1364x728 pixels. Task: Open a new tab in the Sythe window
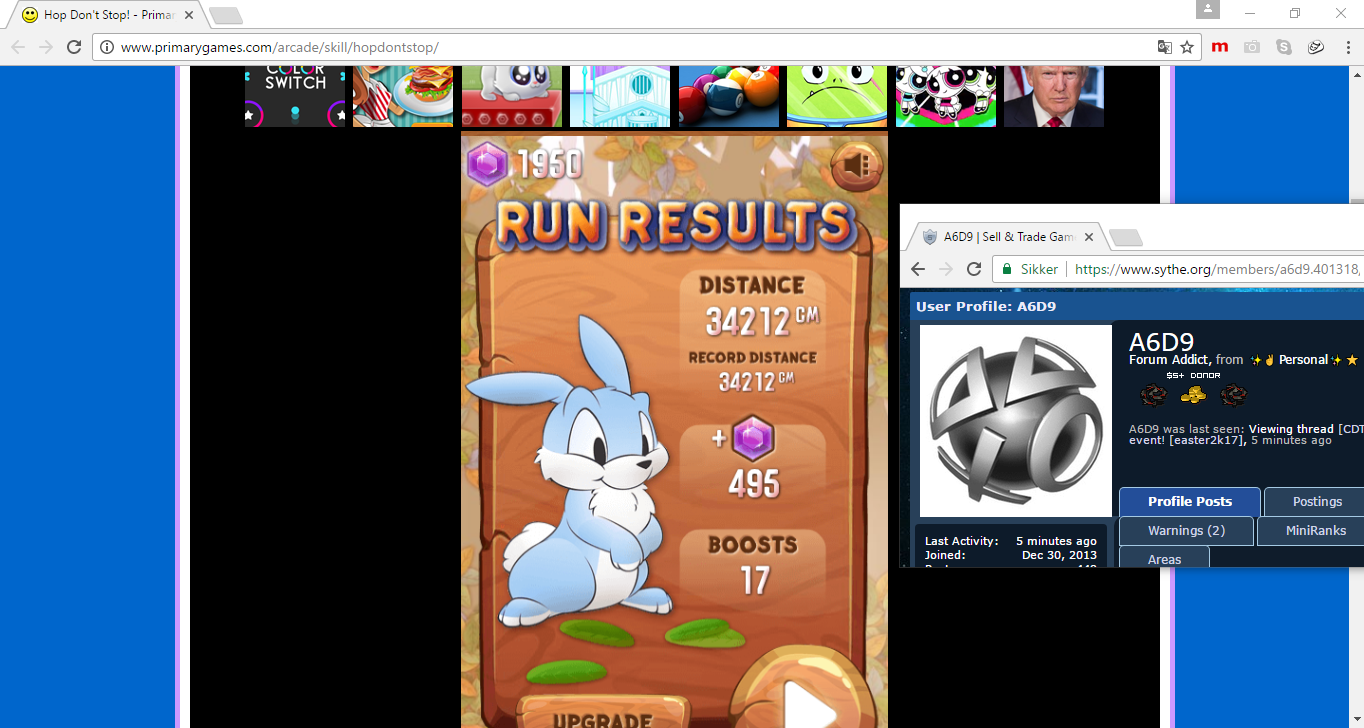(x=1126, y=238)
